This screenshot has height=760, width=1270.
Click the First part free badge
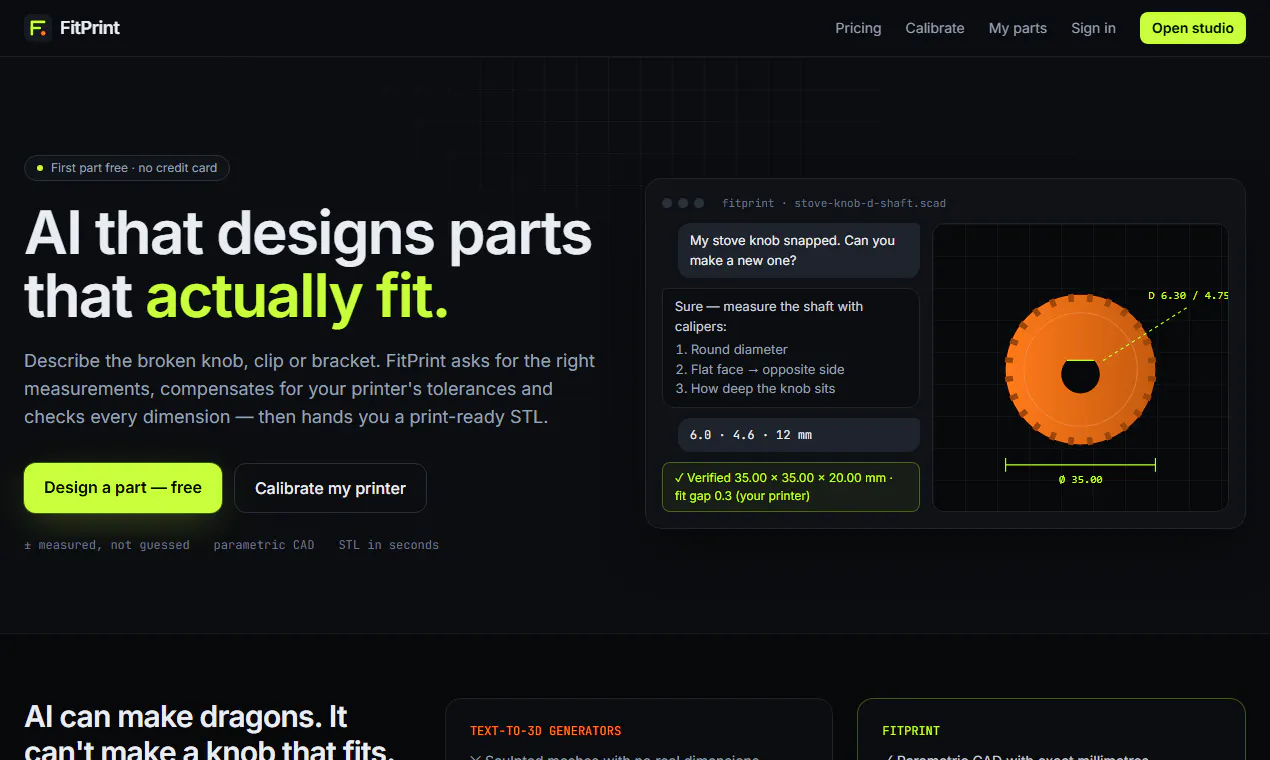[127, 168]
